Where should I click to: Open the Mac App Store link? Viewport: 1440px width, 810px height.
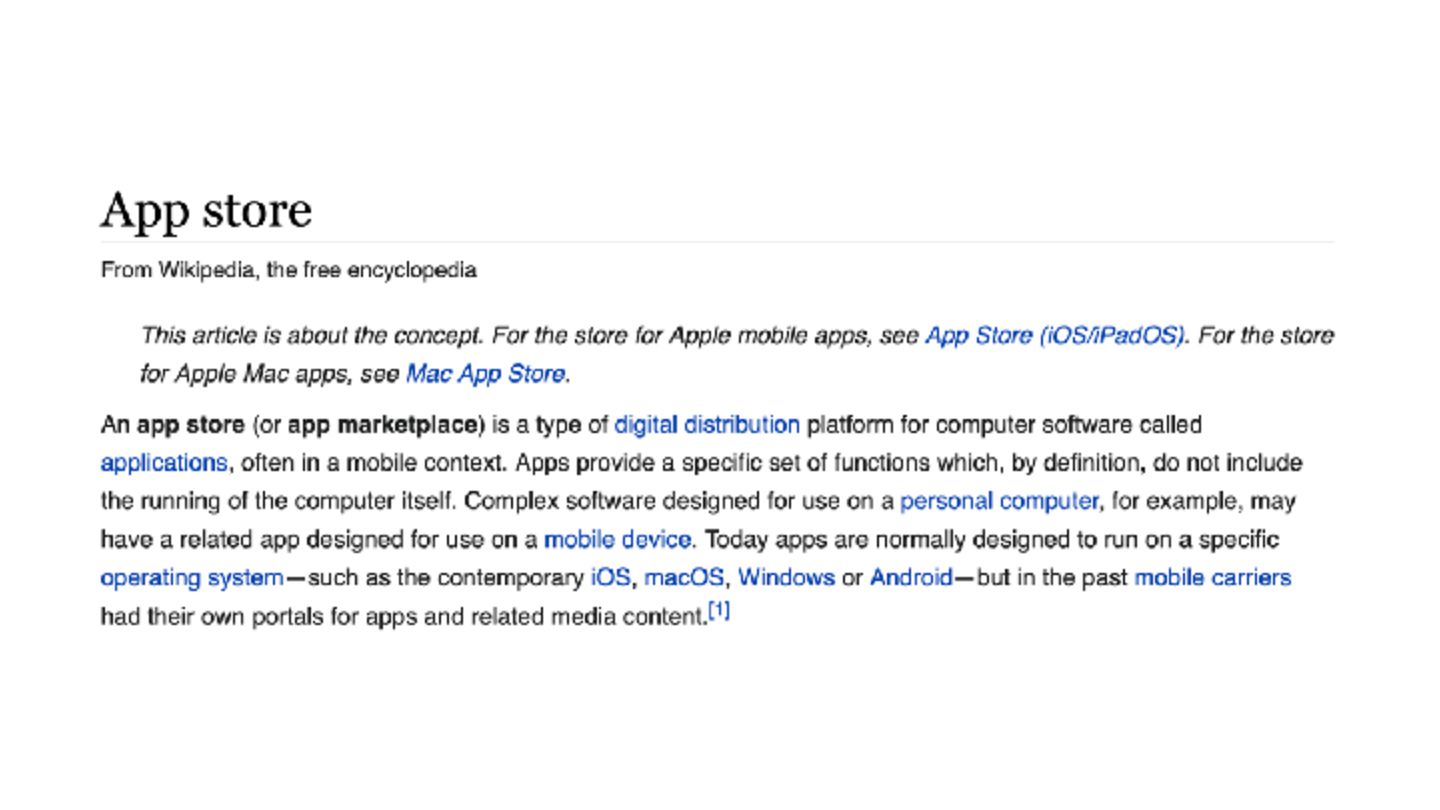[485, 374]
